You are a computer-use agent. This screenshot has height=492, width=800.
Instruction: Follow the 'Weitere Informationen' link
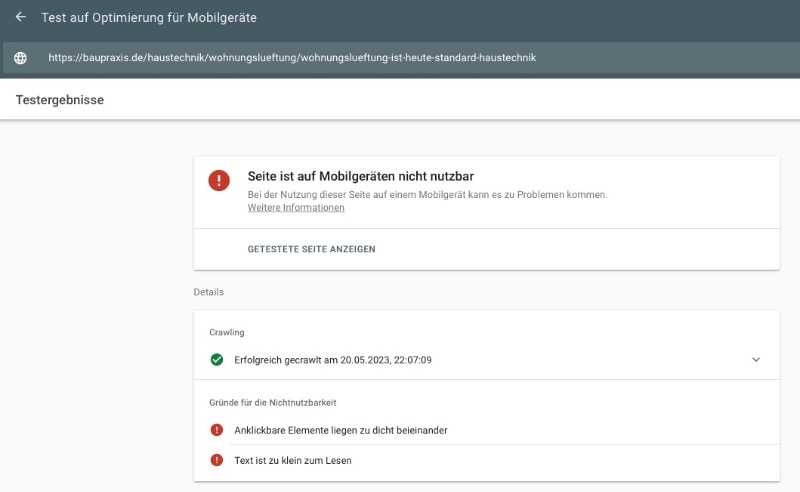click(x=296, y=208)
